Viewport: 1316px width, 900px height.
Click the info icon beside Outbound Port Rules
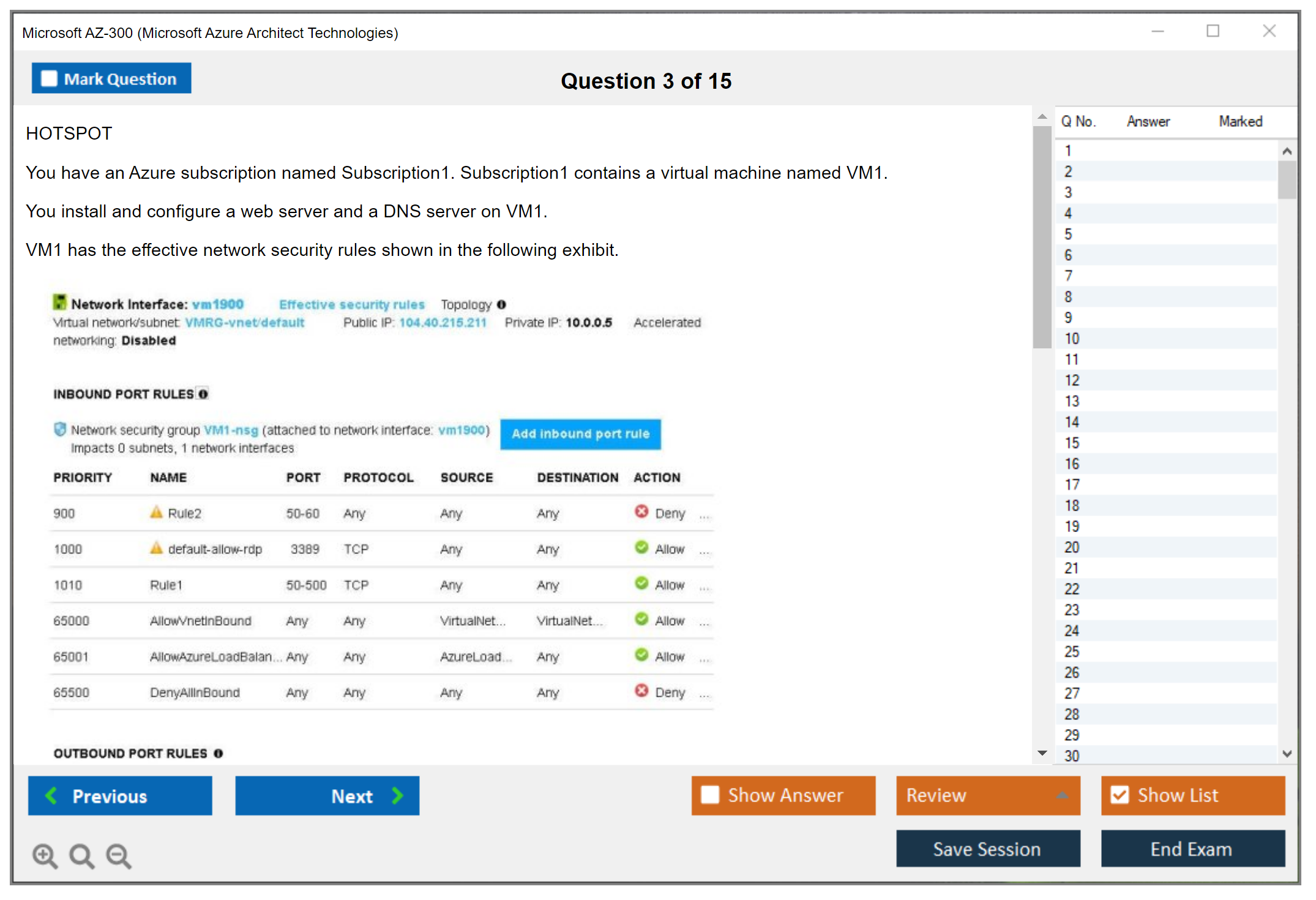[218, 753]
